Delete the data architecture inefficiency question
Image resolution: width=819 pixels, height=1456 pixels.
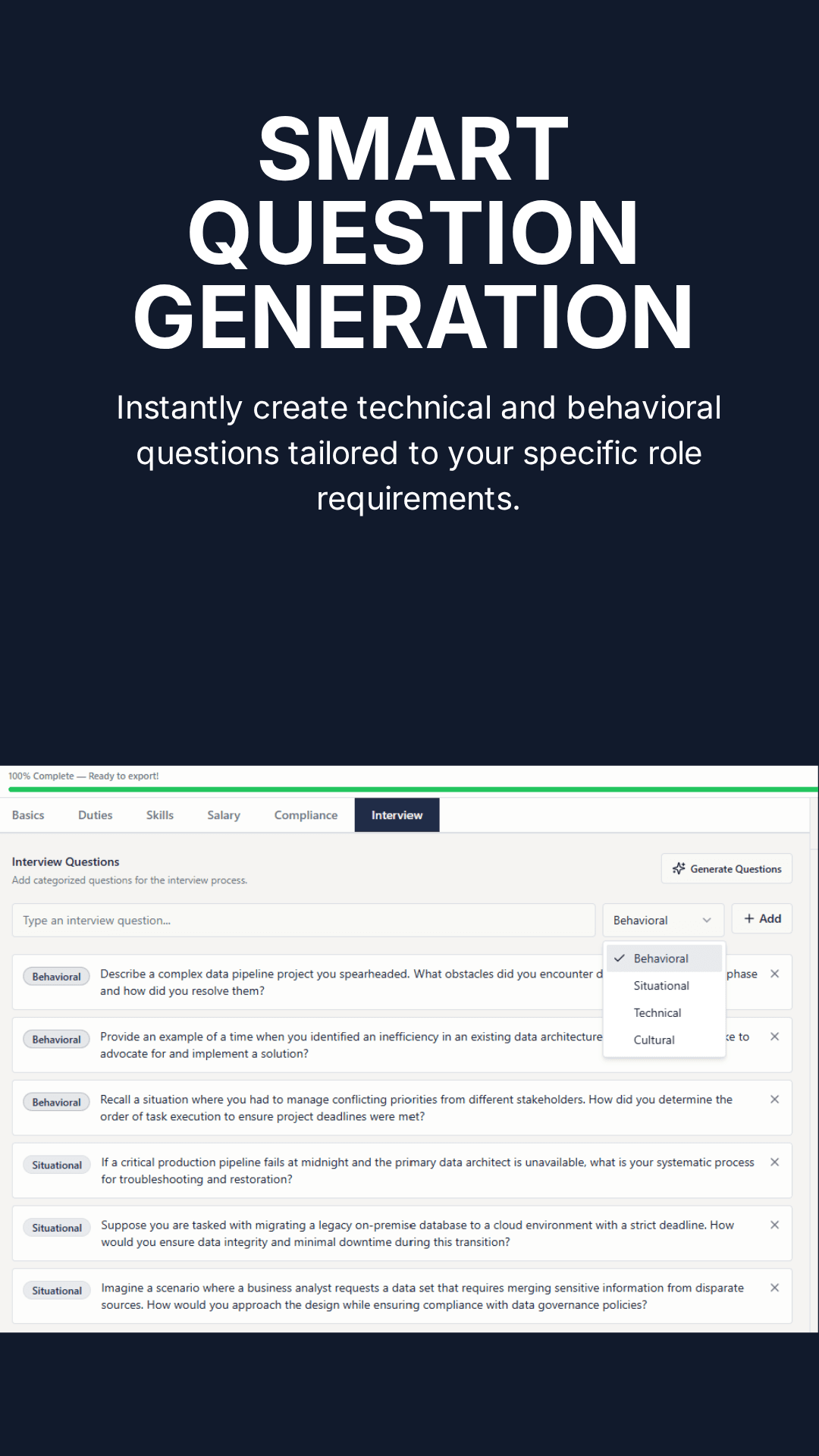click(x=774, y=1037)
